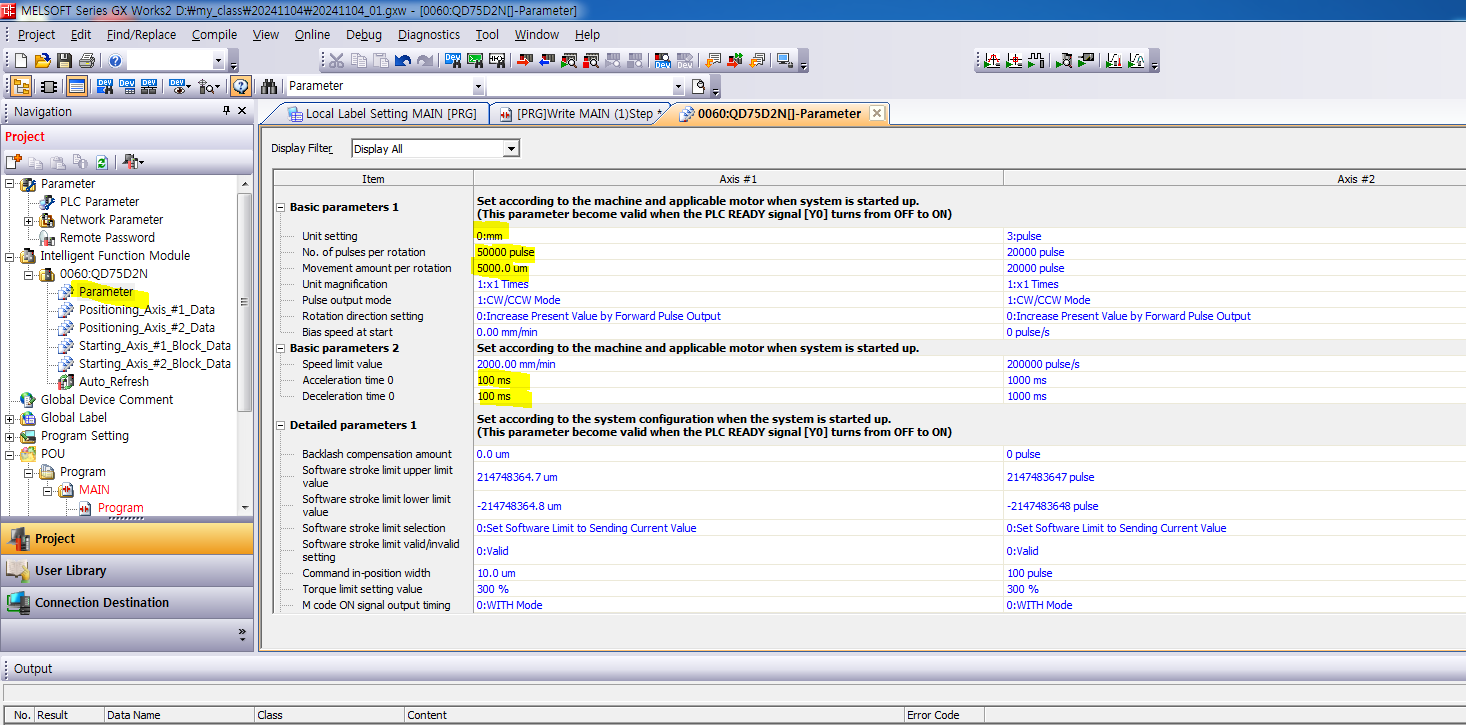Click the Print icon
This screenshot has height=725, width=1466.
pyautogui.click(x=86, y=61)
